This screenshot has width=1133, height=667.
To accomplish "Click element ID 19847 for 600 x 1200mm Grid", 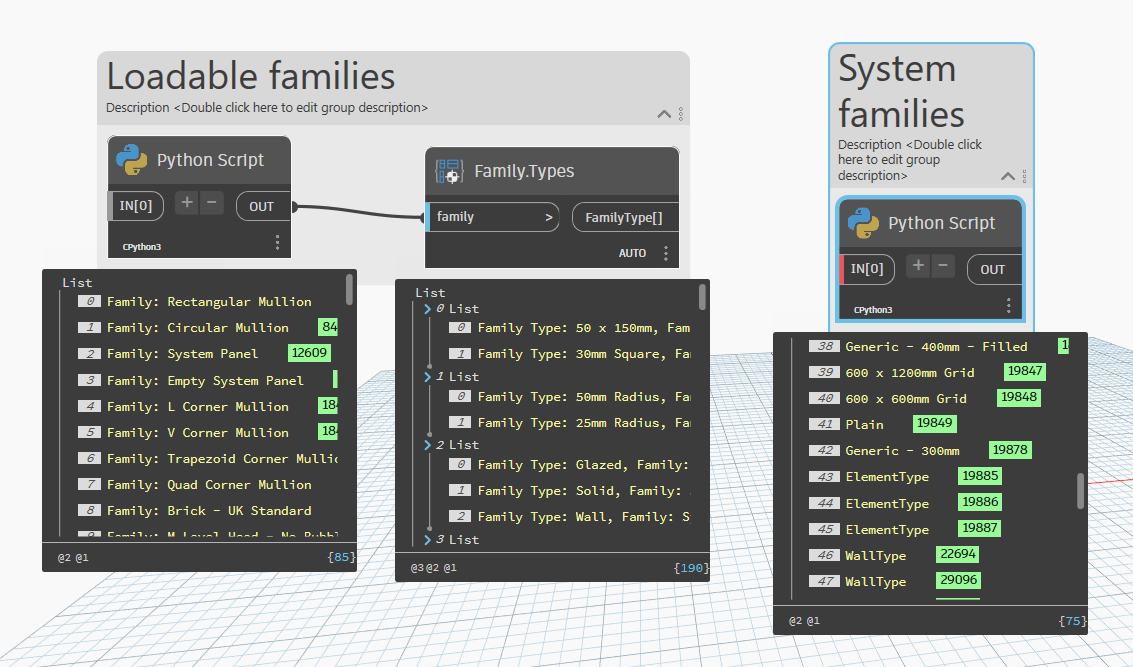I will click(x=1025, y=371).
